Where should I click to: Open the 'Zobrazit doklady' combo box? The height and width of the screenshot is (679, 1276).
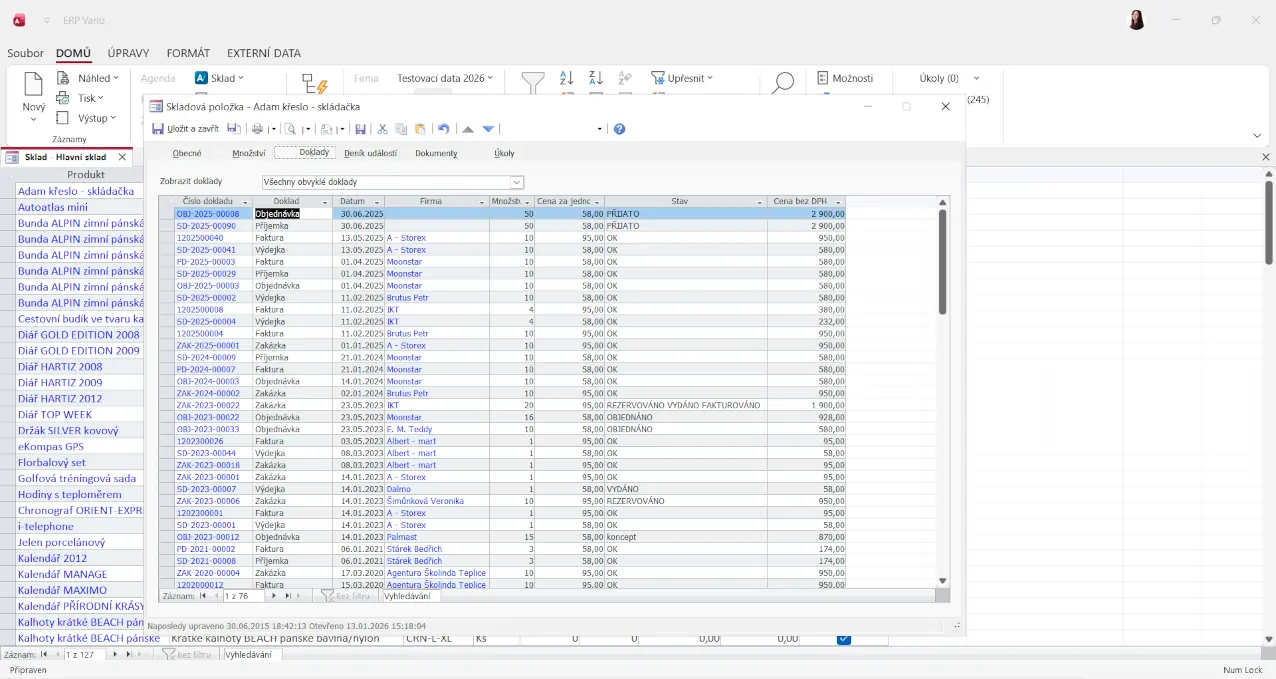tap(517, 182)
